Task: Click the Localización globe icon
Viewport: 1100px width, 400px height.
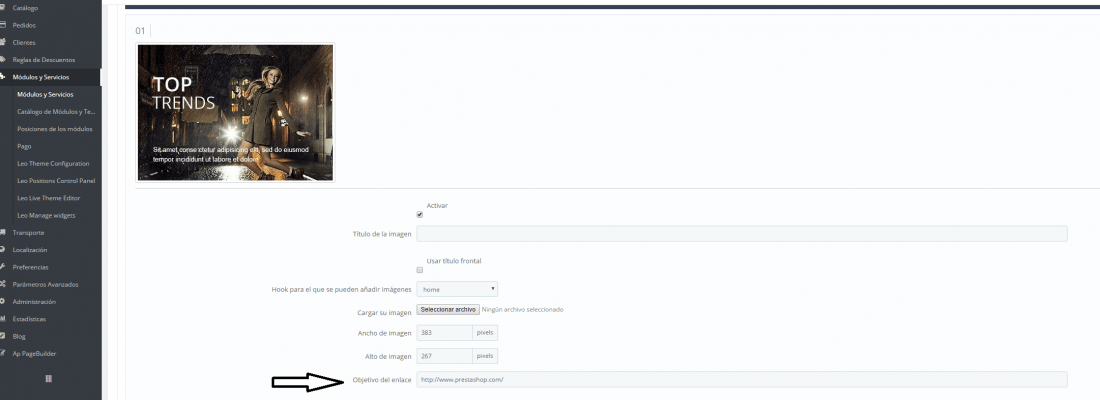Action: pos(3,250)
